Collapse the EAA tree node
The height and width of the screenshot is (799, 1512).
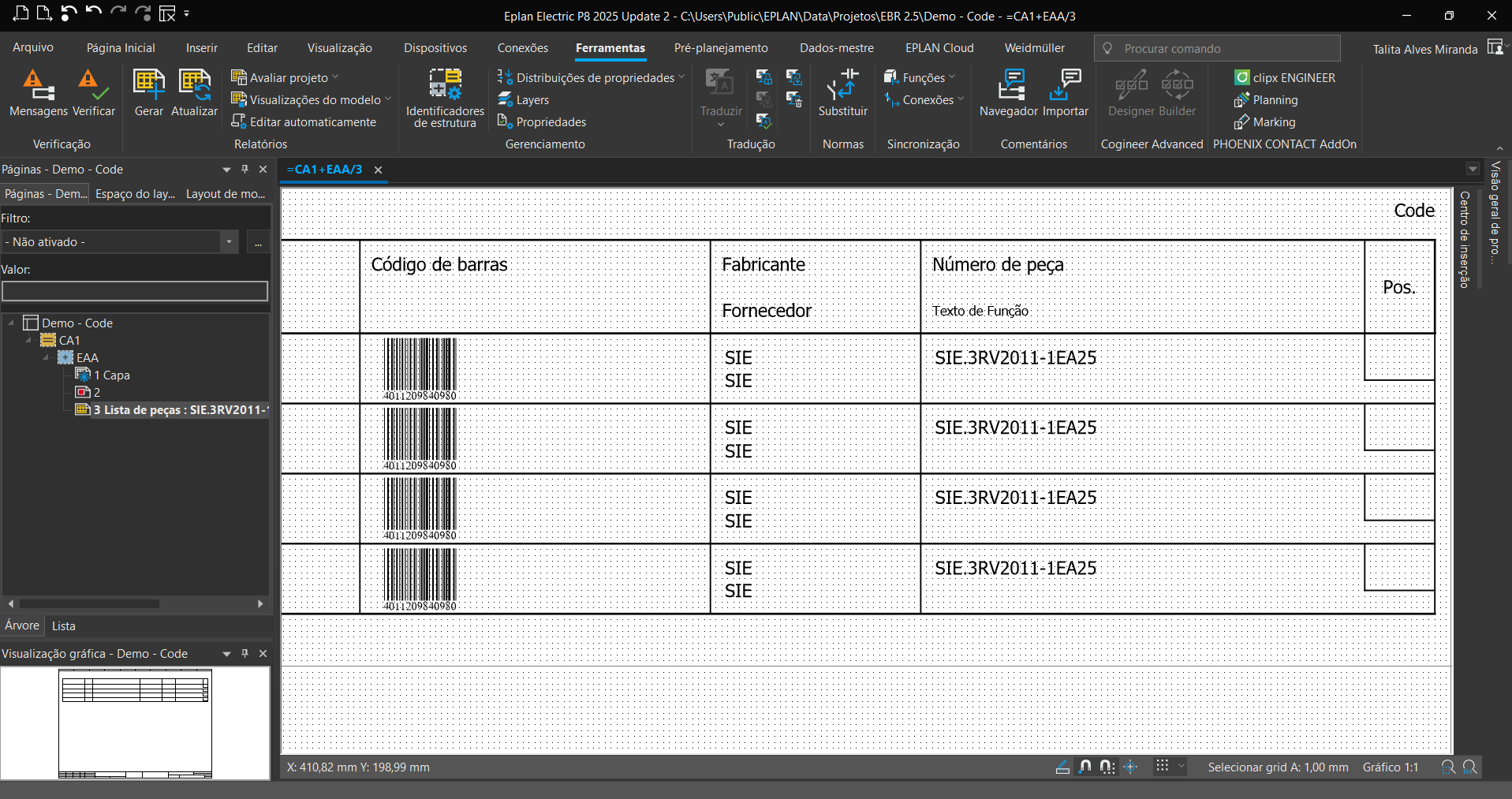(47, 357)
